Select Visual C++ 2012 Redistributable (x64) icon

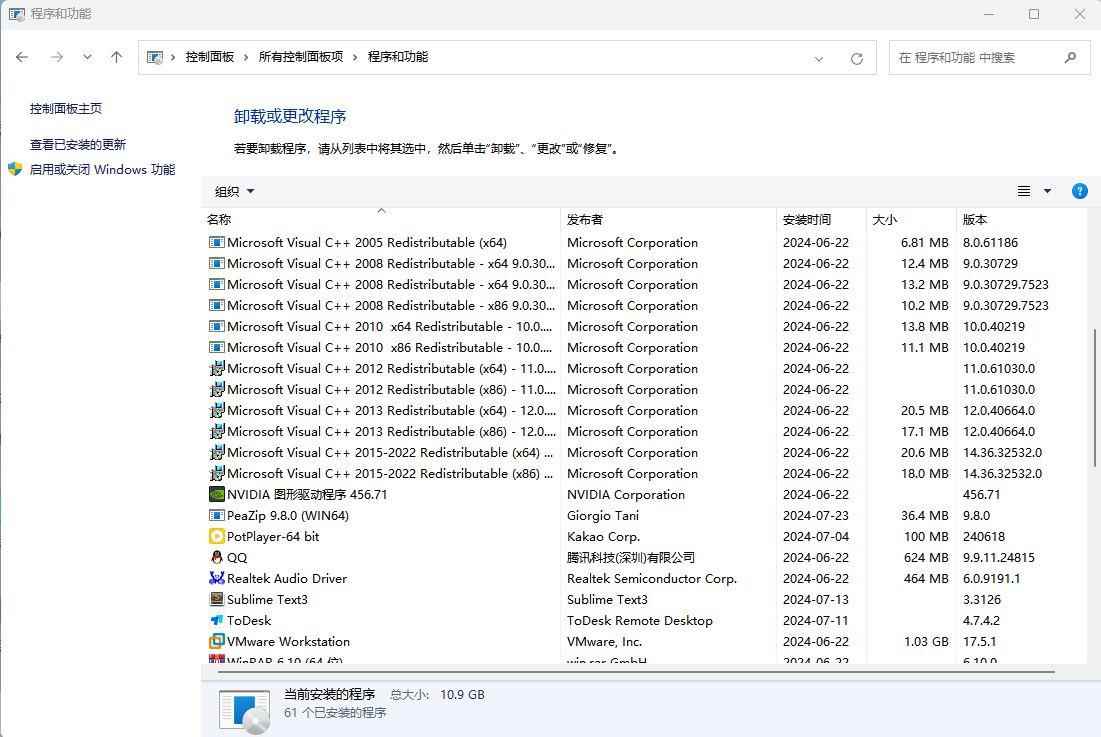tap(217, 368)
